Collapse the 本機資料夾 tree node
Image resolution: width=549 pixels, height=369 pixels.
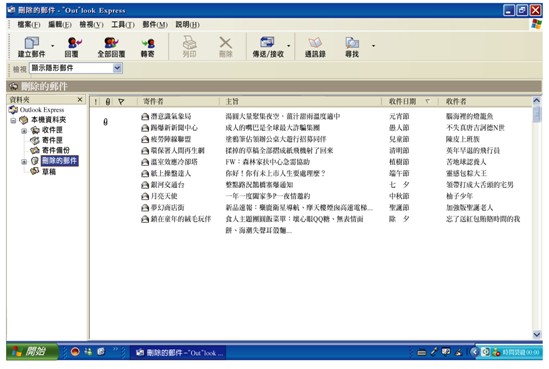point(13,121)
